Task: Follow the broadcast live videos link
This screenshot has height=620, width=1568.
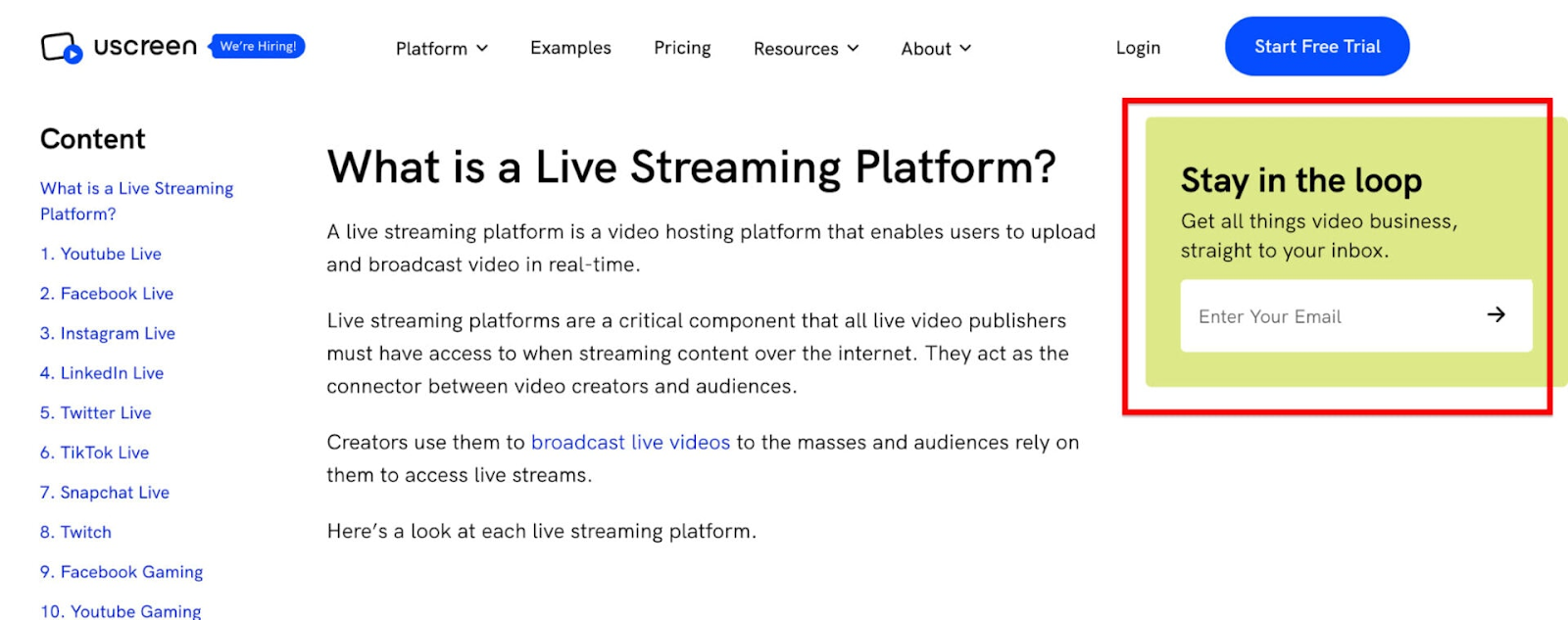Action: 630,443
